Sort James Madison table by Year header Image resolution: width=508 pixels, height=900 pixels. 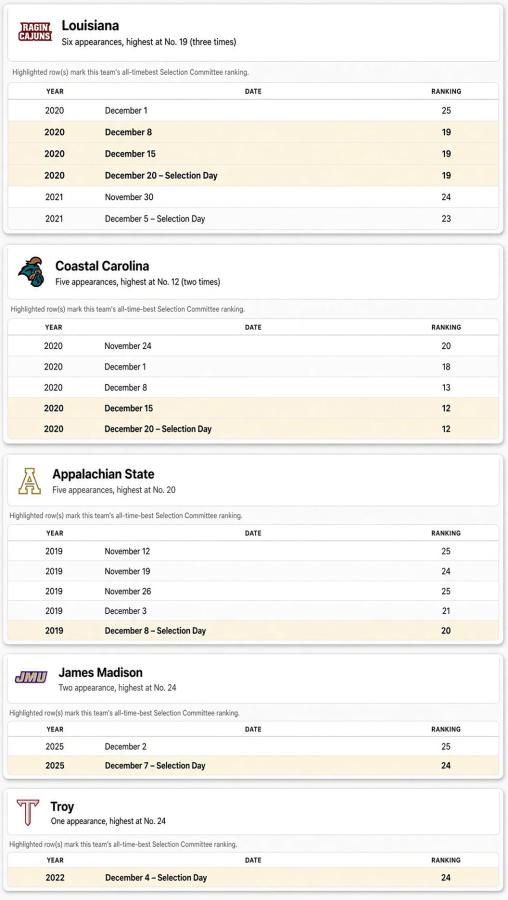[55, 729]
